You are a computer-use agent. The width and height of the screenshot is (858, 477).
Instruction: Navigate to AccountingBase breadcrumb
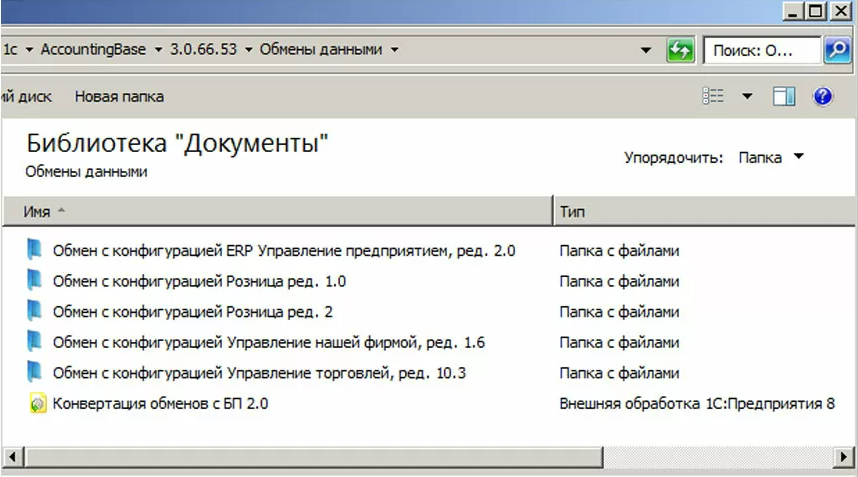pos(93,49)
